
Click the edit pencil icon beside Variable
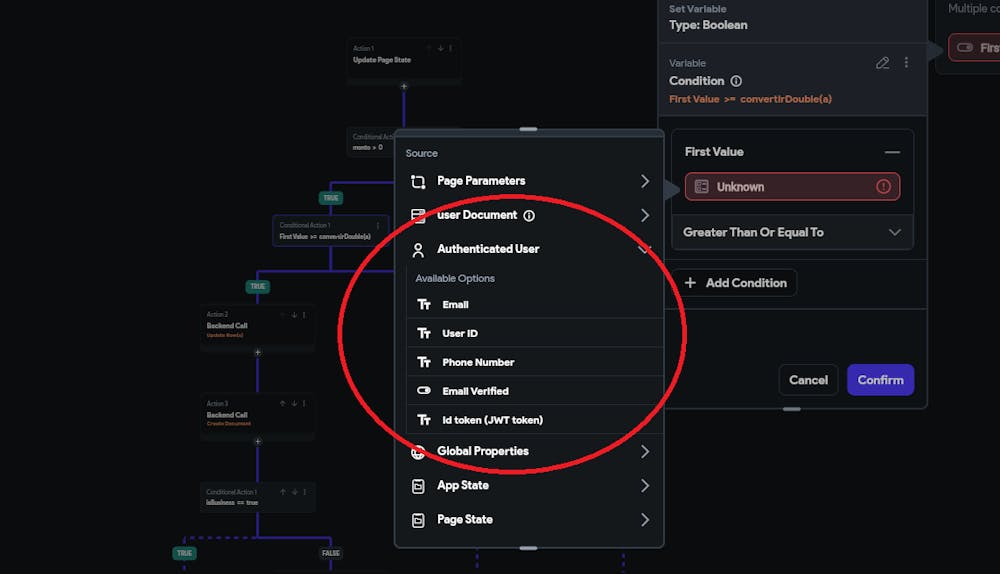tap(882, 63)
